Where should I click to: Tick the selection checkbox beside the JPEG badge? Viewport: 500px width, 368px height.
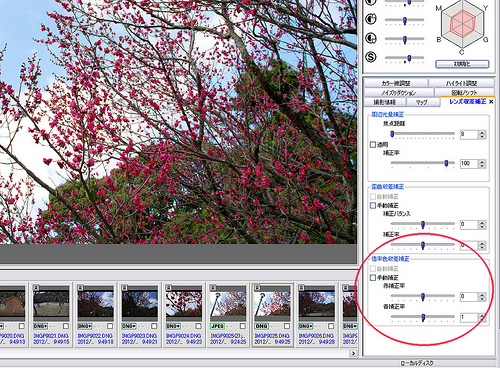tap(243, 326)
